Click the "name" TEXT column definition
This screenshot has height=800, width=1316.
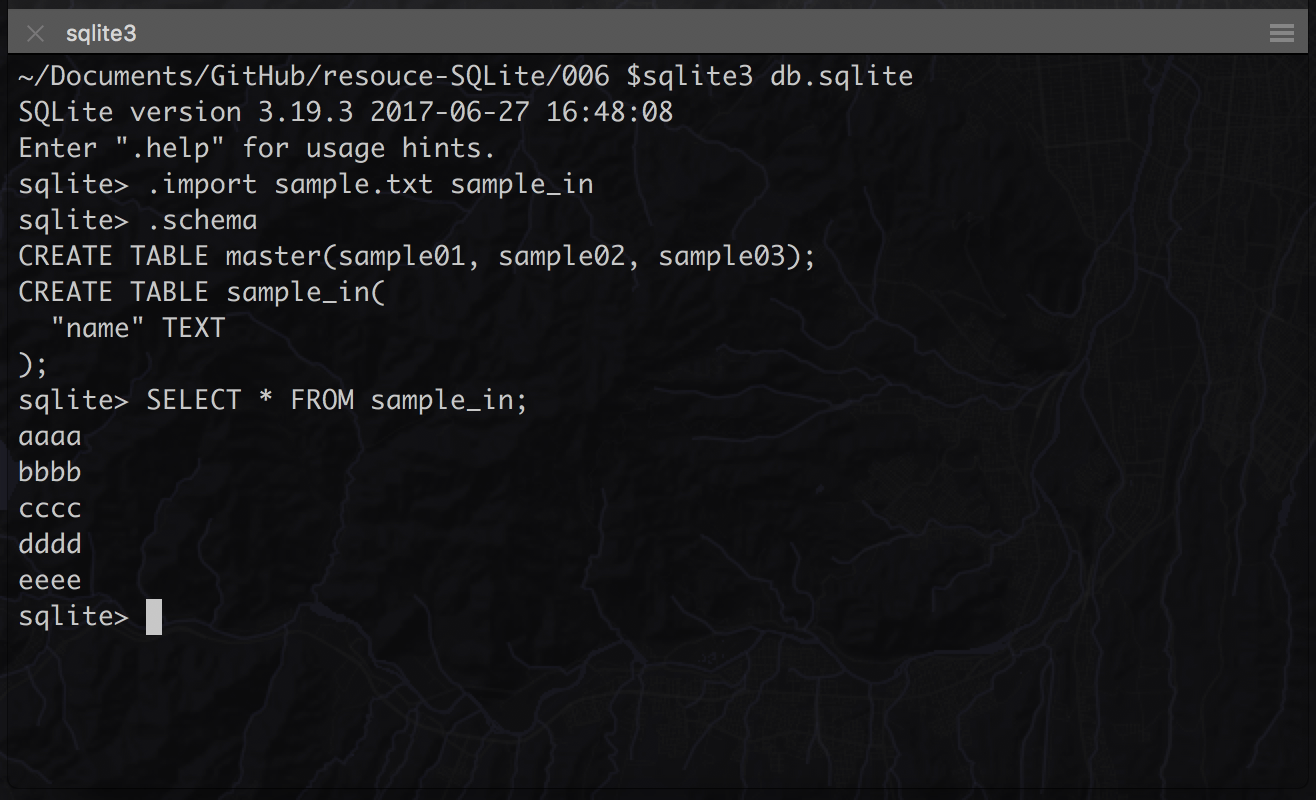click(x=138, y=328)
